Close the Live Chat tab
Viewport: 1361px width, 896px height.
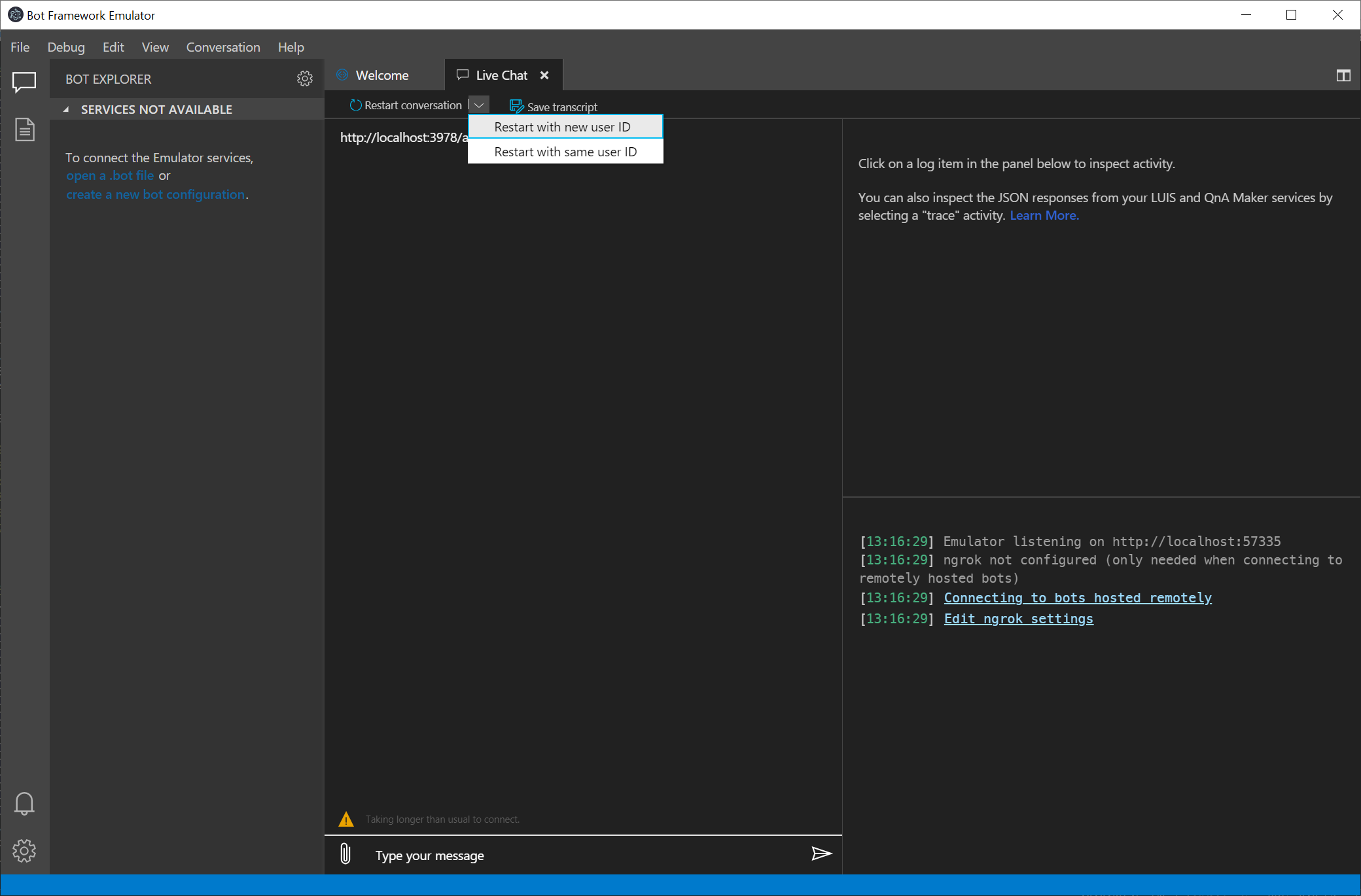544,75
